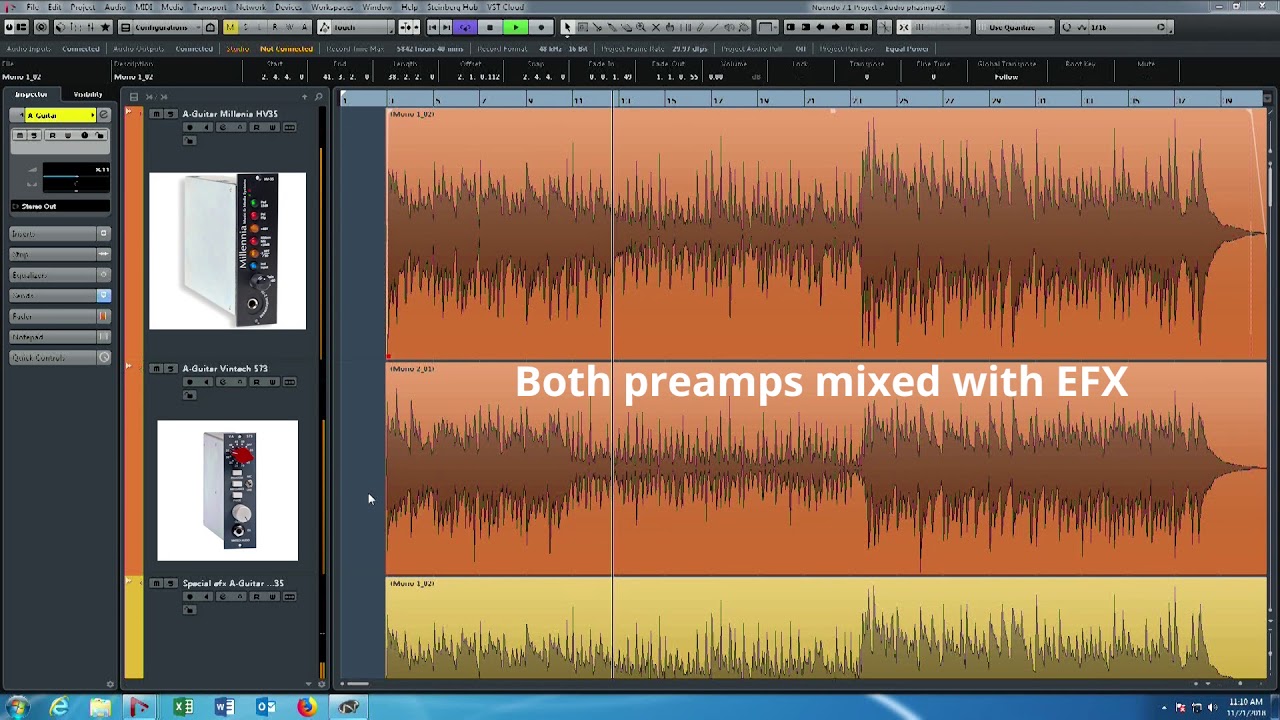Expand the Notepad section in the Inspector
The width and height of the screenshot is (1280, 720).
[x=60, y=337]
